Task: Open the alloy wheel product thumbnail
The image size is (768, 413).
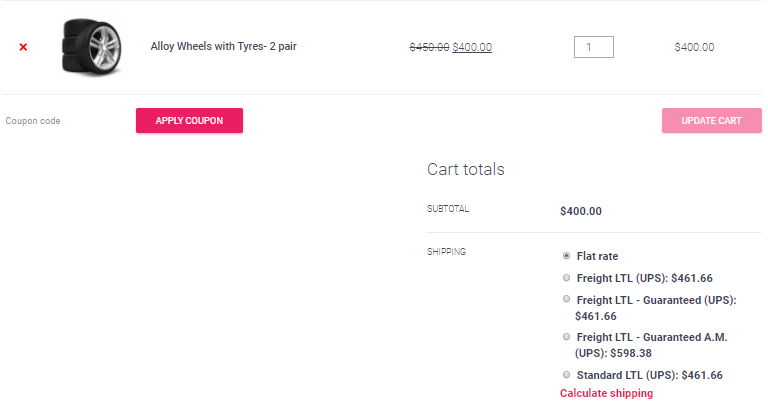Action: tap(92, 47)
